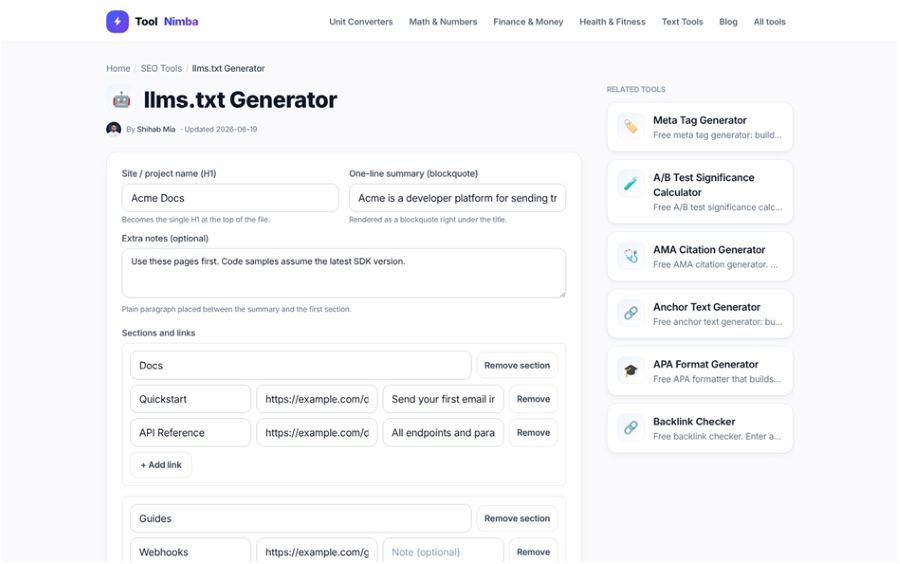The image size is (900, 564).
Task: Click the 'llms.txt Generator' page heading
Action: pyautogui.click(x=240, y=100)
